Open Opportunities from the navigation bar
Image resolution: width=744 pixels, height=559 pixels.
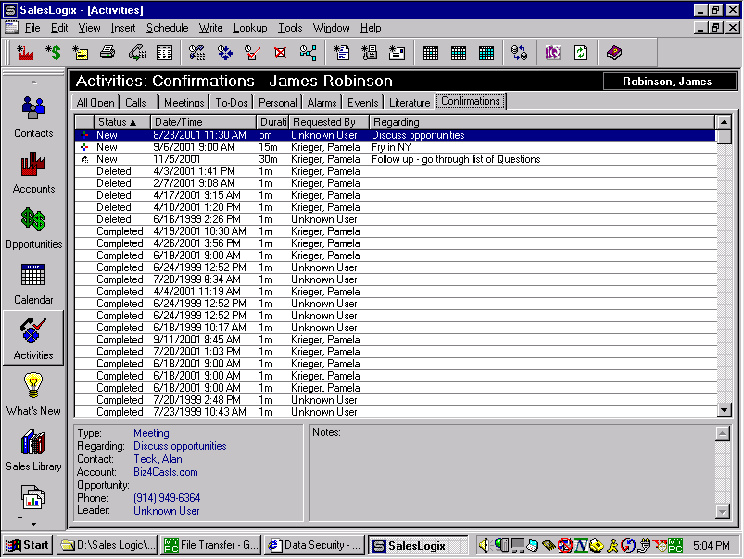click(x=33, y=228)
